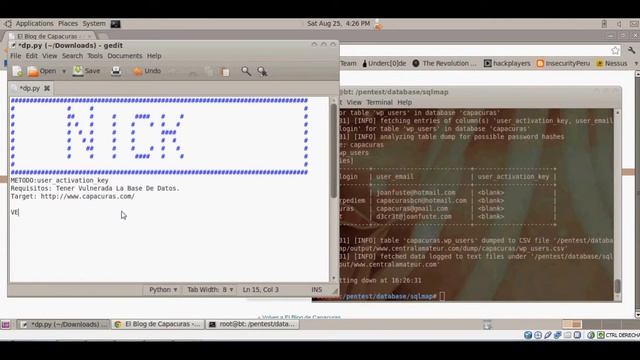This screenshot has width=640, height=360.
Task: Click the user_activation_key column header in terminal
Action: (513, 177)
